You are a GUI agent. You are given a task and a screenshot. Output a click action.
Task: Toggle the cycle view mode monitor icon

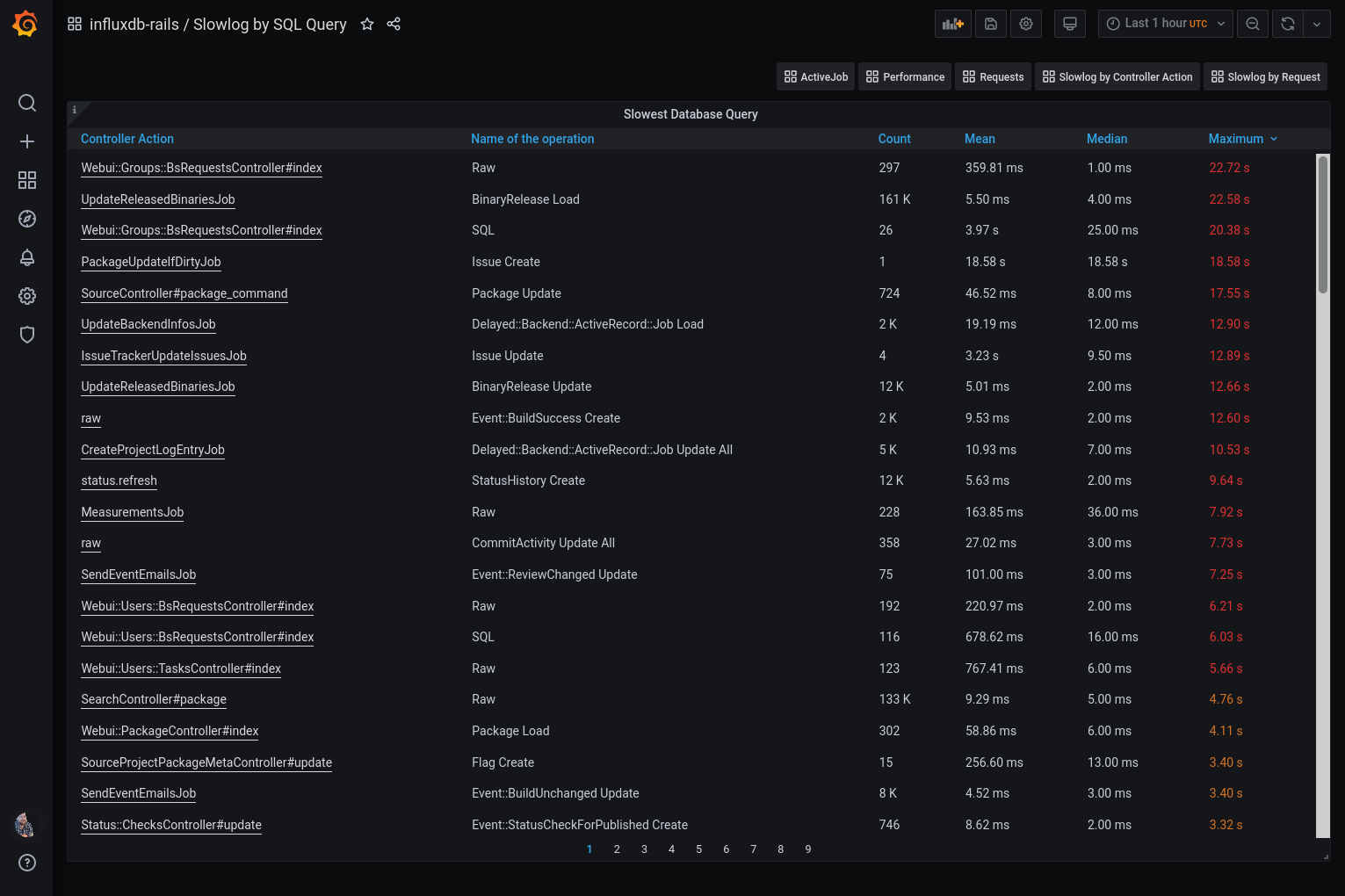[1069, 24]
